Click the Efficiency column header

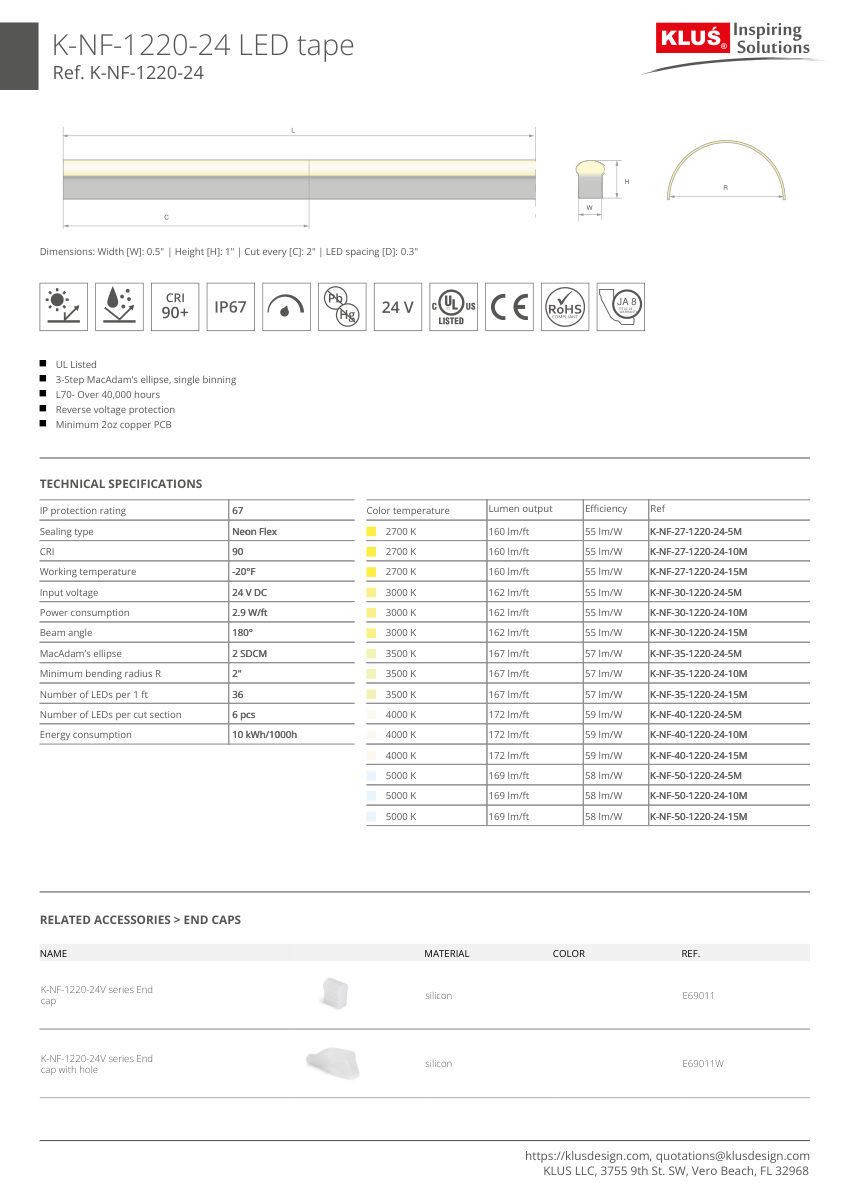(606, 508)
